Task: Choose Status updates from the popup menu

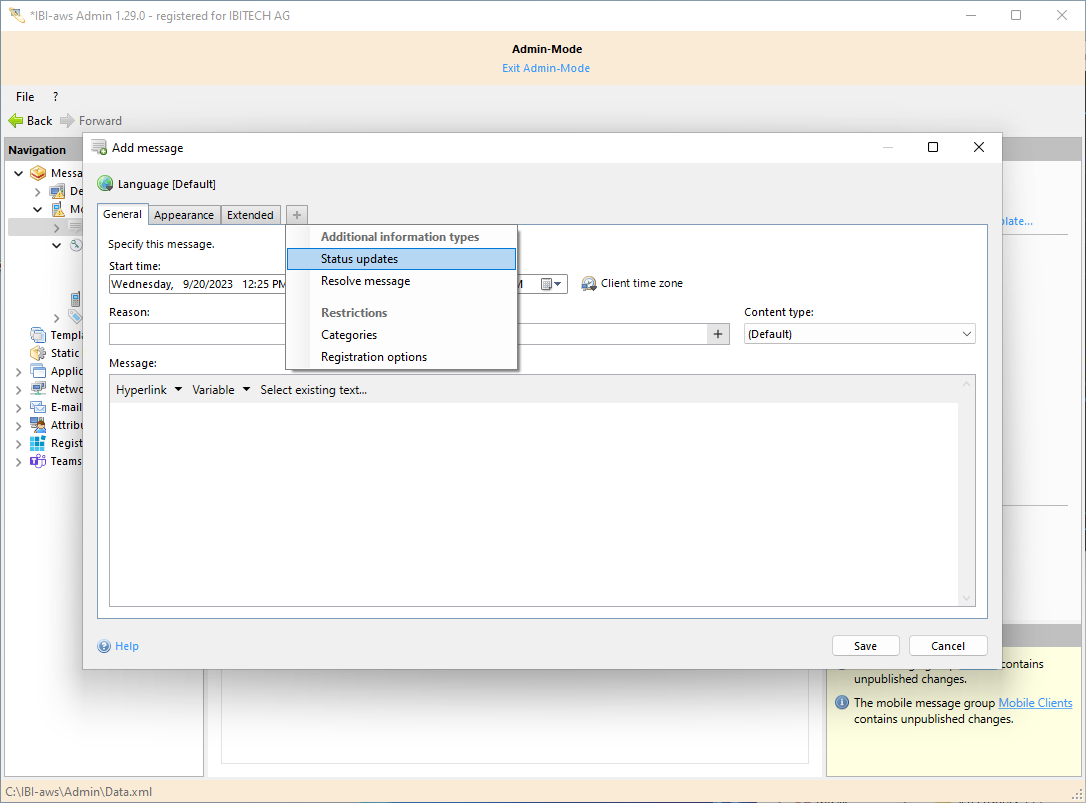Action: pos(359,259)
